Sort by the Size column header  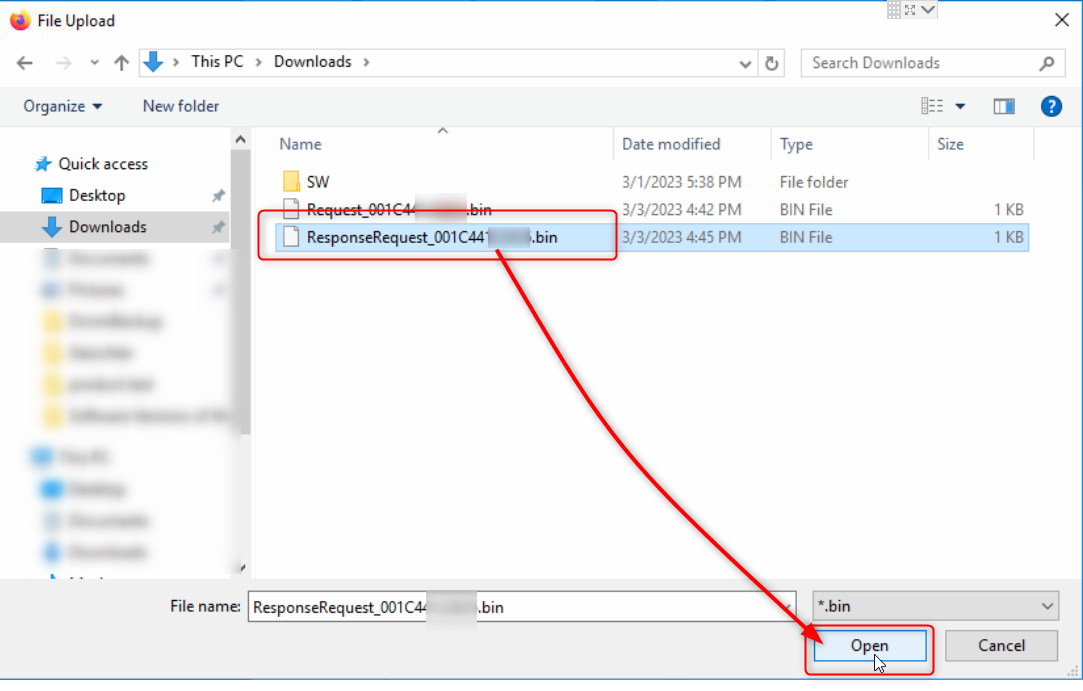(x=950, y=144)
